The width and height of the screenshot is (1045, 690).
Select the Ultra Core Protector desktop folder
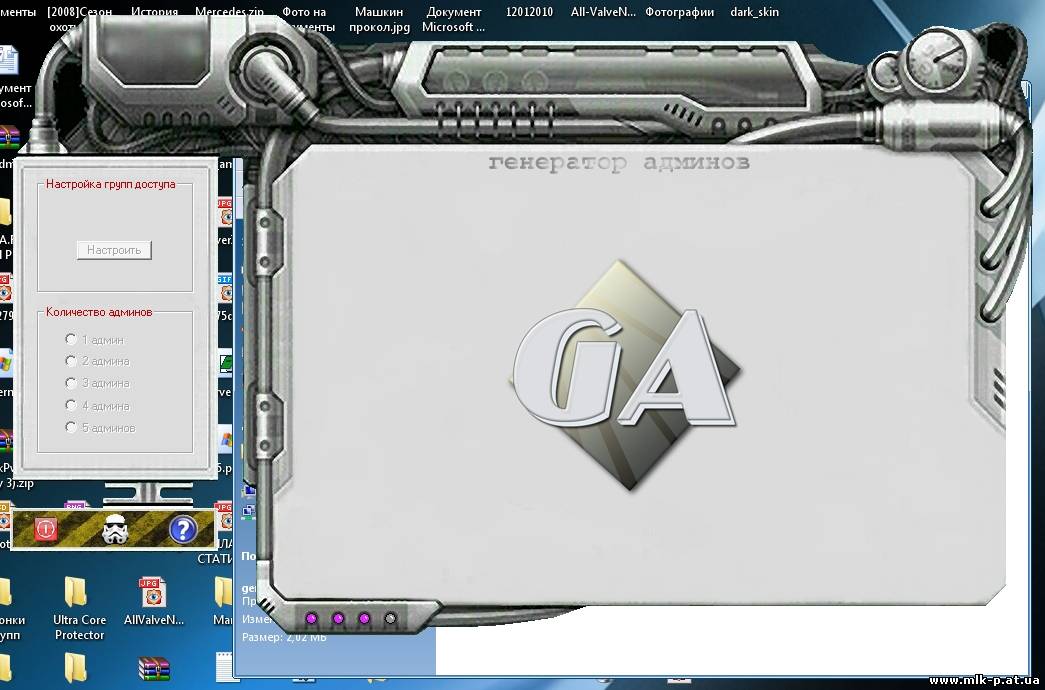pos(79,609)
